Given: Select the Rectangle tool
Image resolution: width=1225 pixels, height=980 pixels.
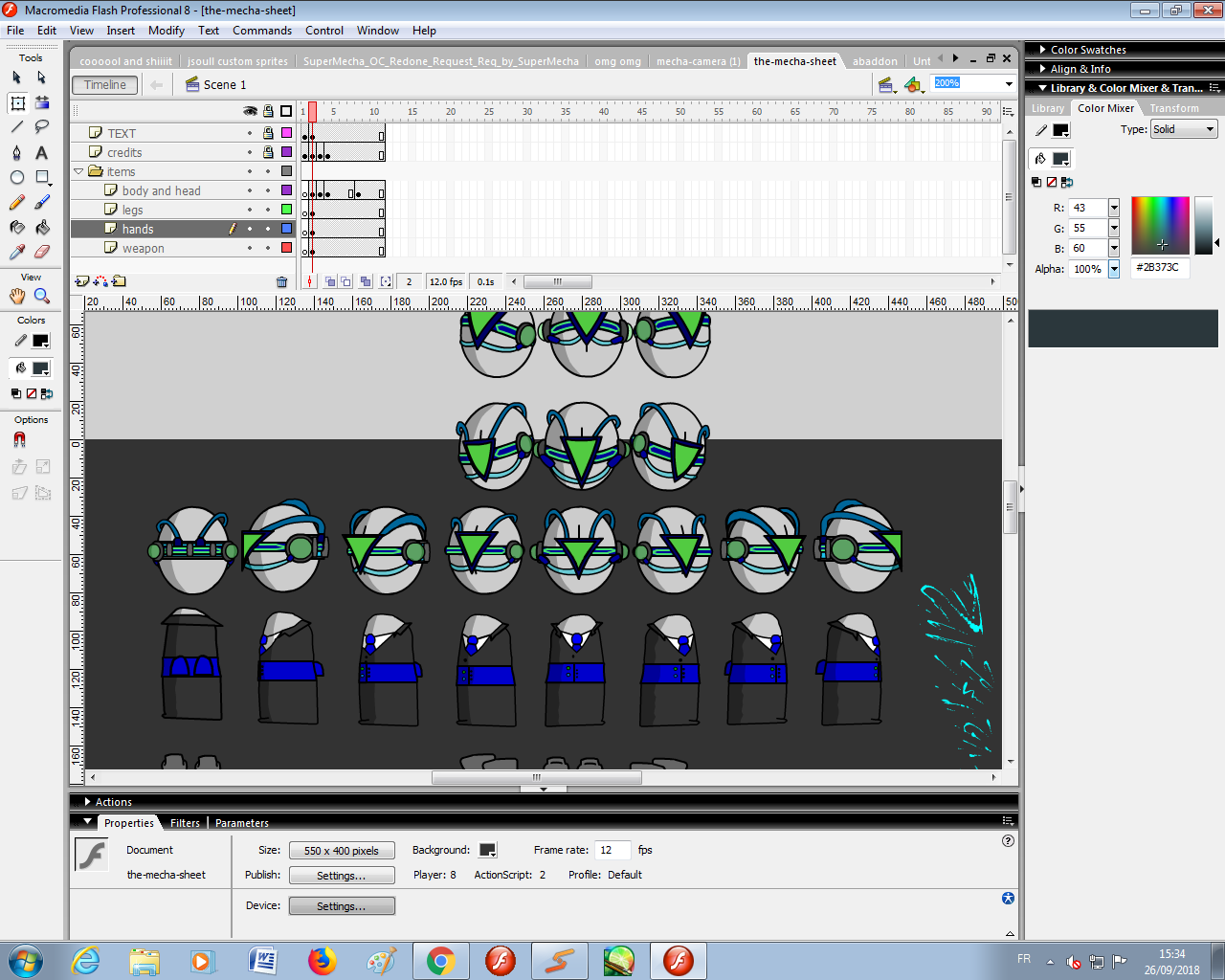Looking at the screenshot, I should coord(42,177).
